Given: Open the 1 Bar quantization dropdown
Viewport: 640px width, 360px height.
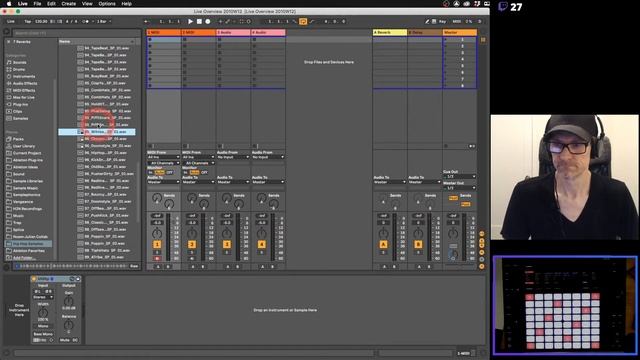Looking at the screenshot, I should [104, 21].
